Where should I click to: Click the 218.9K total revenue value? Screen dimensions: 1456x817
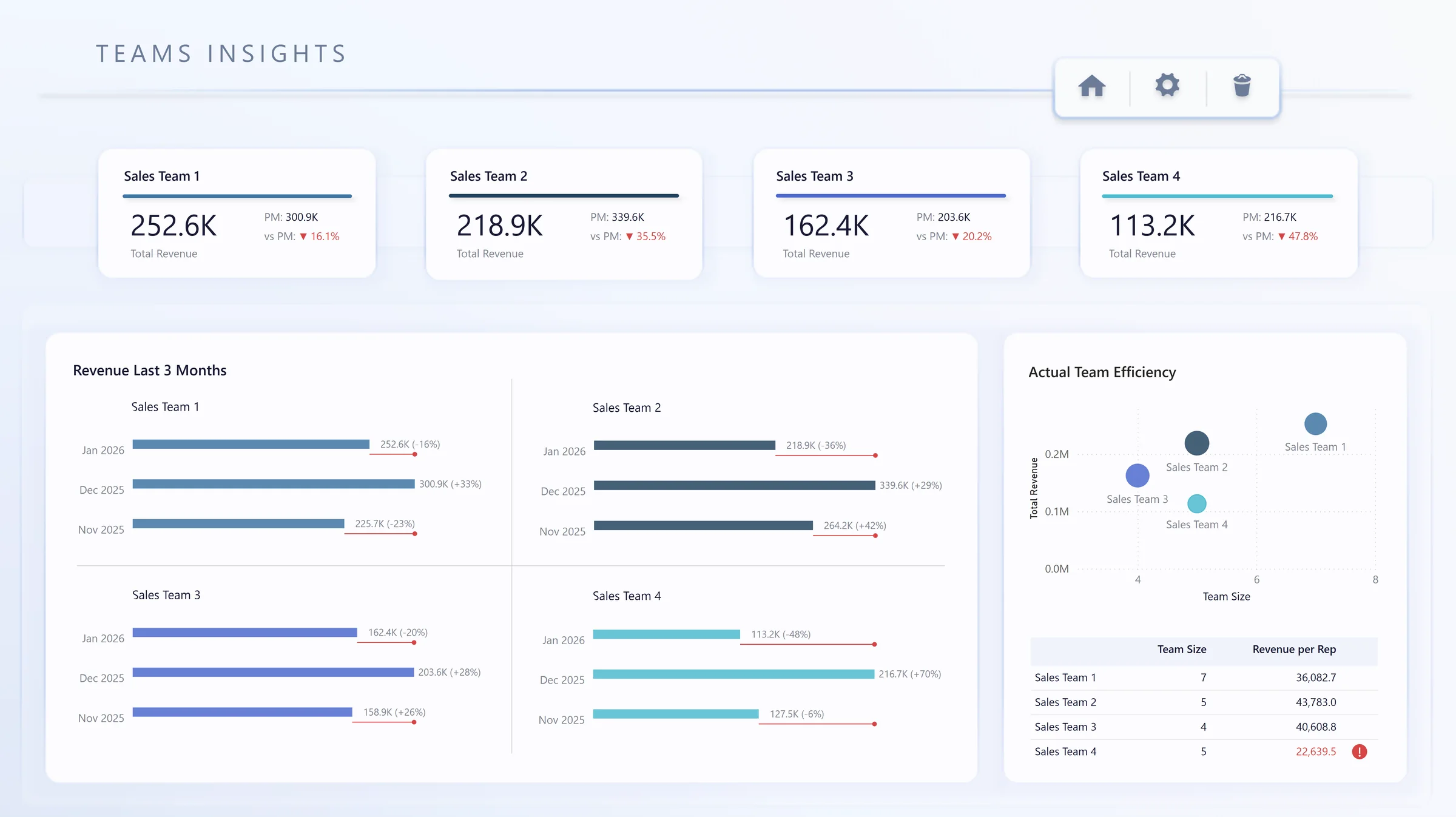[x=499, y=226]
